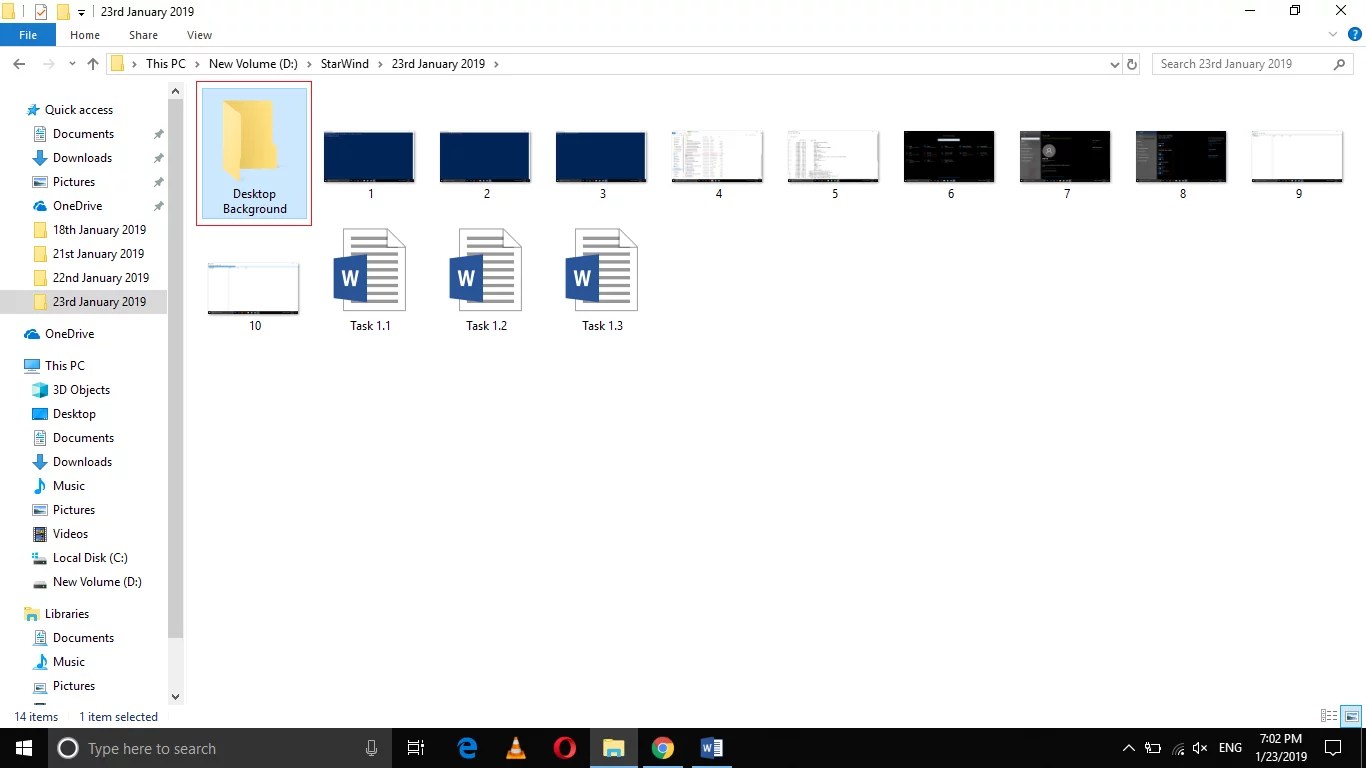
Task: Open the File menu
Action: click(28, 34)
